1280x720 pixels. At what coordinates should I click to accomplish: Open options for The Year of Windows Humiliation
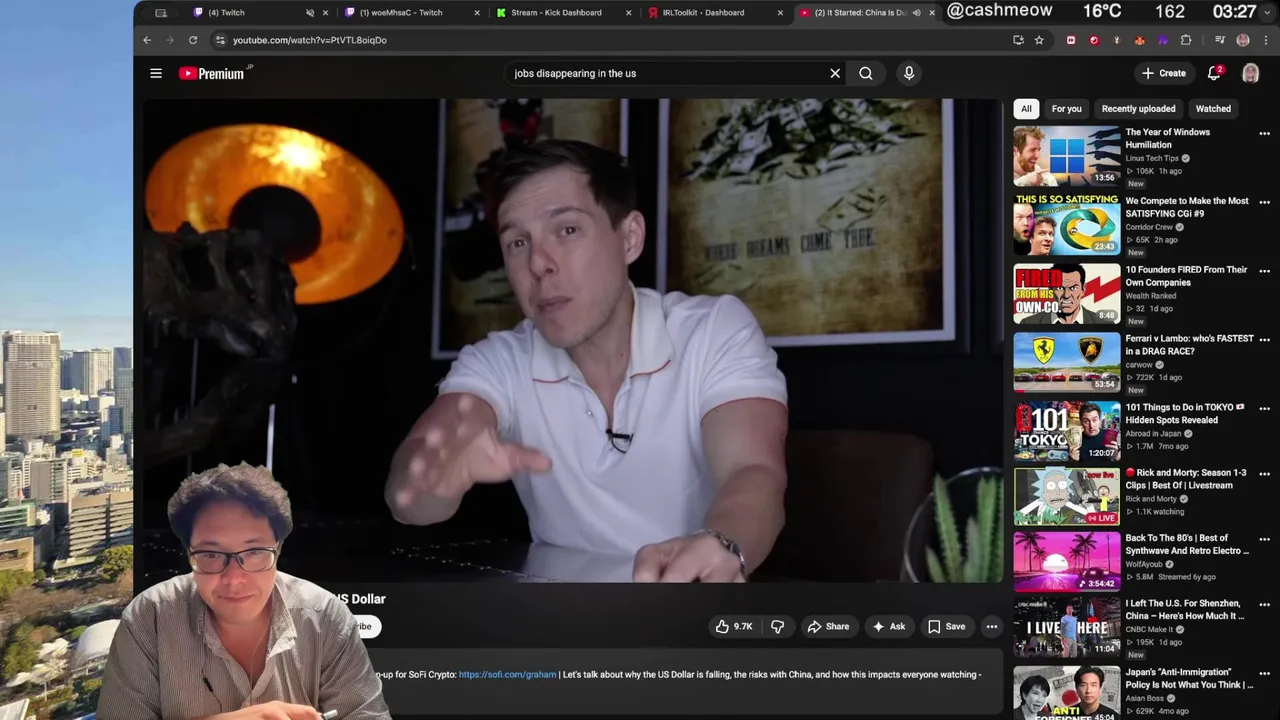(x=1264, y=133)
